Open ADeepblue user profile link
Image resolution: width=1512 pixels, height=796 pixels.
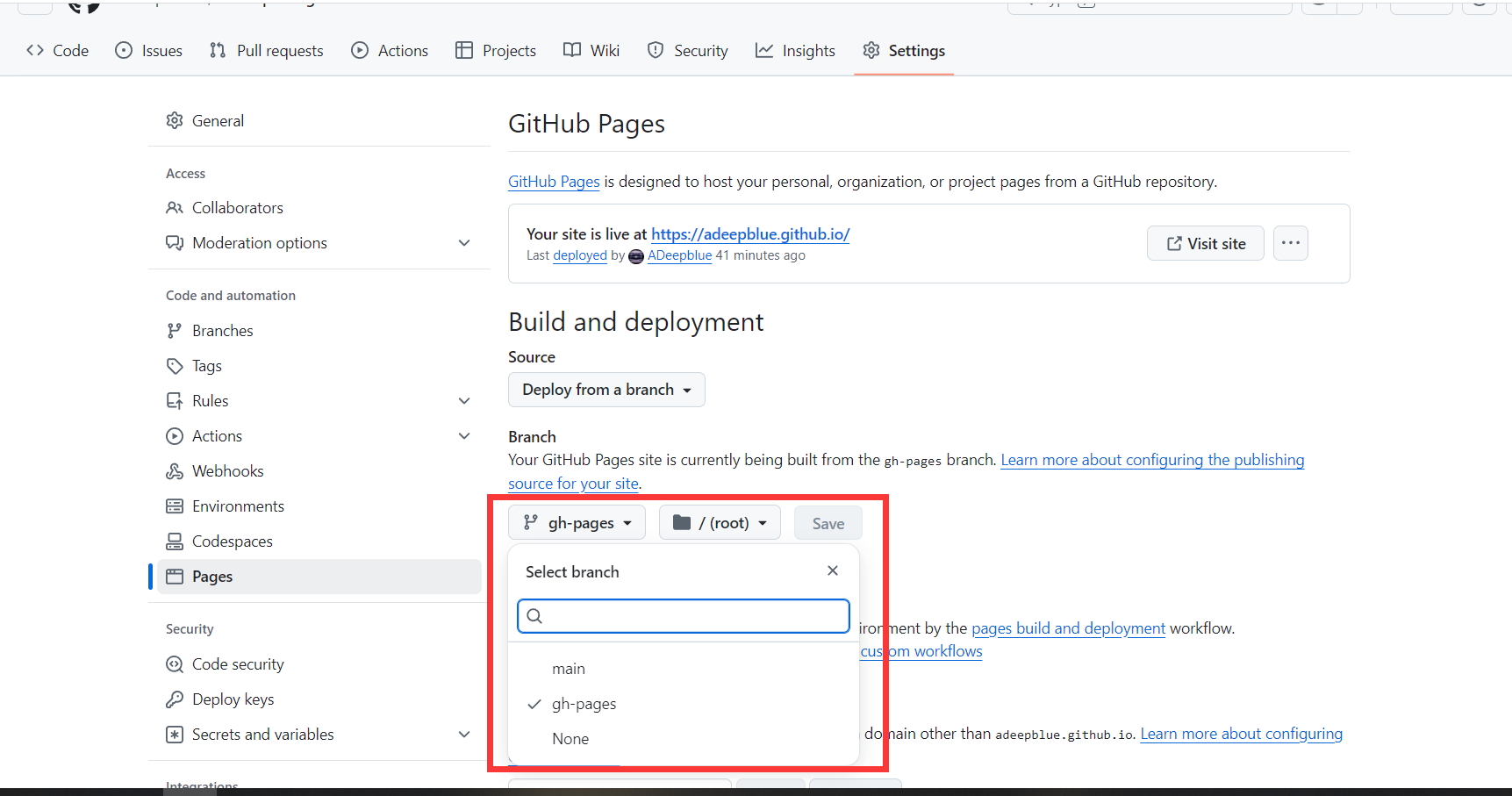click(x=679, y=255)
